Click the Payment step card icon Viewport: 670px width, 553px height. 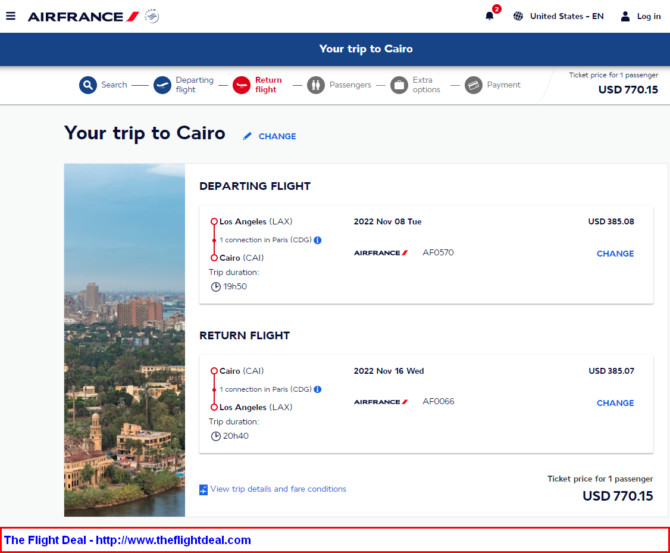473,85
